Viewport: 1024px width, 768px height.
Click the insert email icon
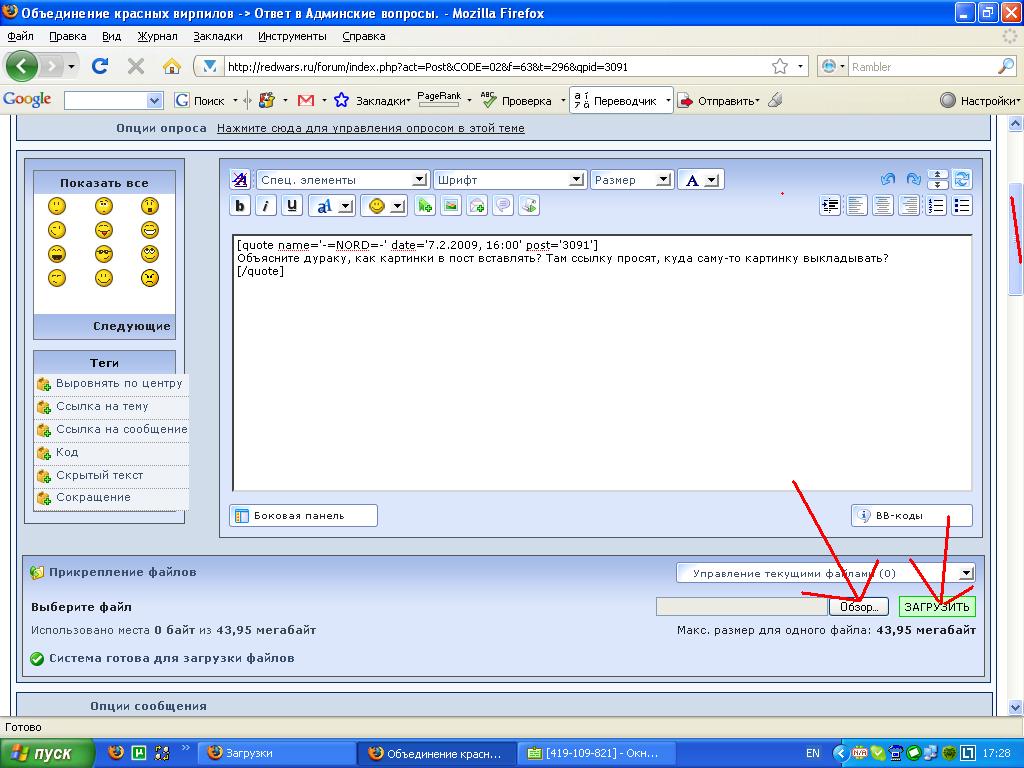click(x=477, y=206)
